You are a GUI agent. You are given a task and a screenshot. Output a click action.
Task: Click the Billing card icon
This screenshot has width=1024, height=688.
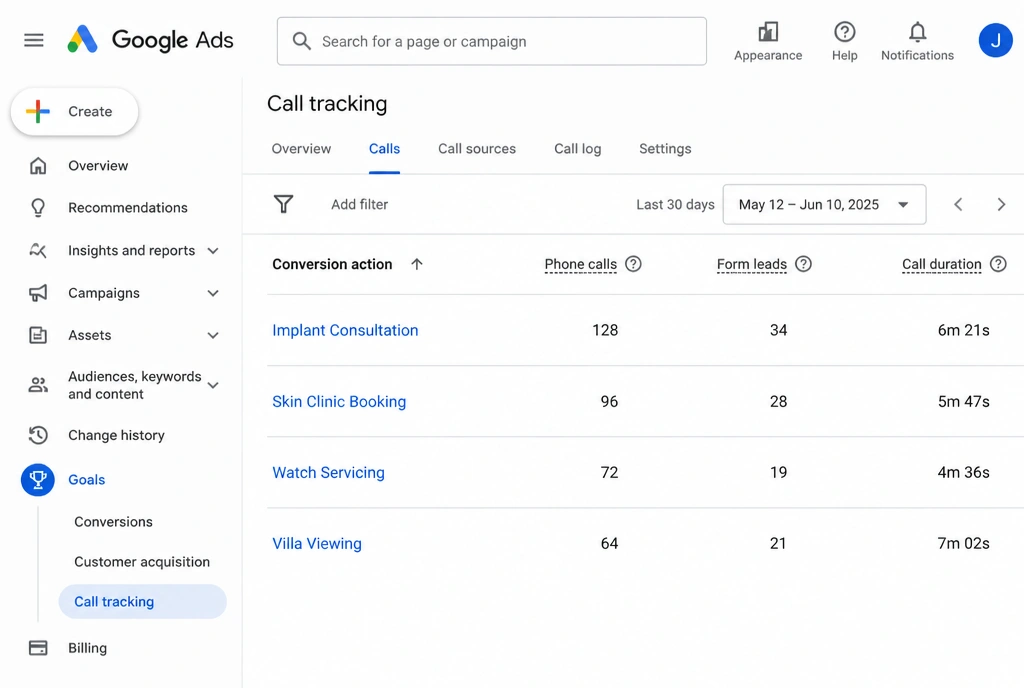[x=38, y=648]
